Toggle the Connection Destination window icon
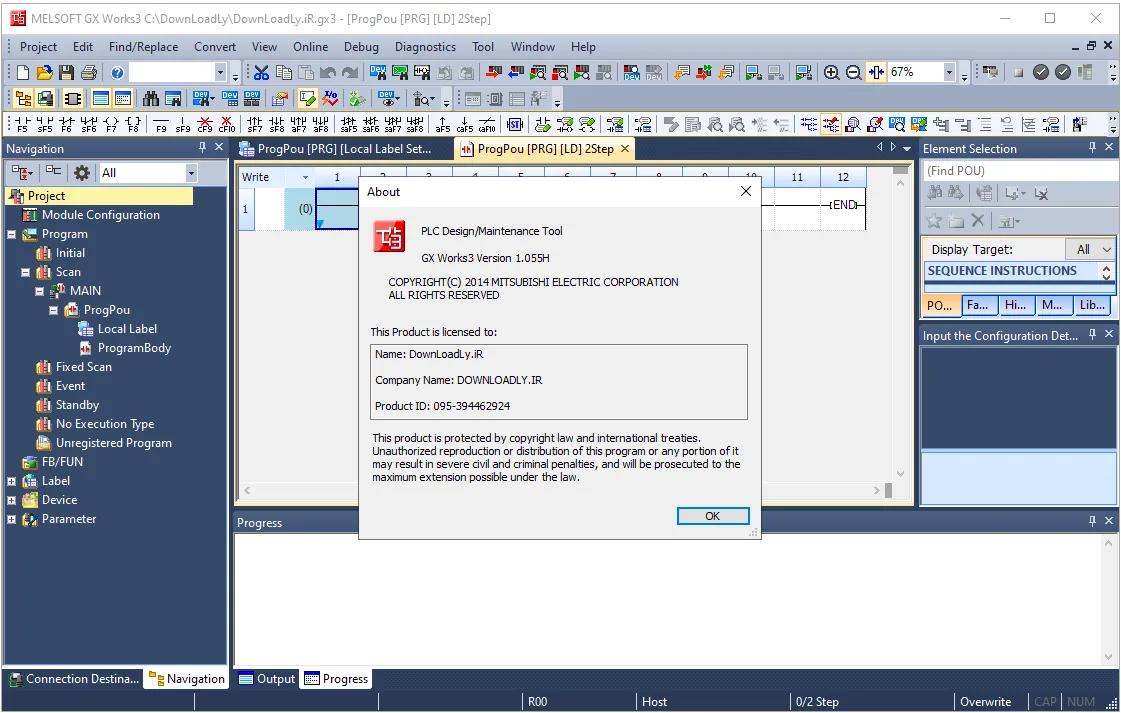Screen dimensions: 1121x713 point(46,98)
